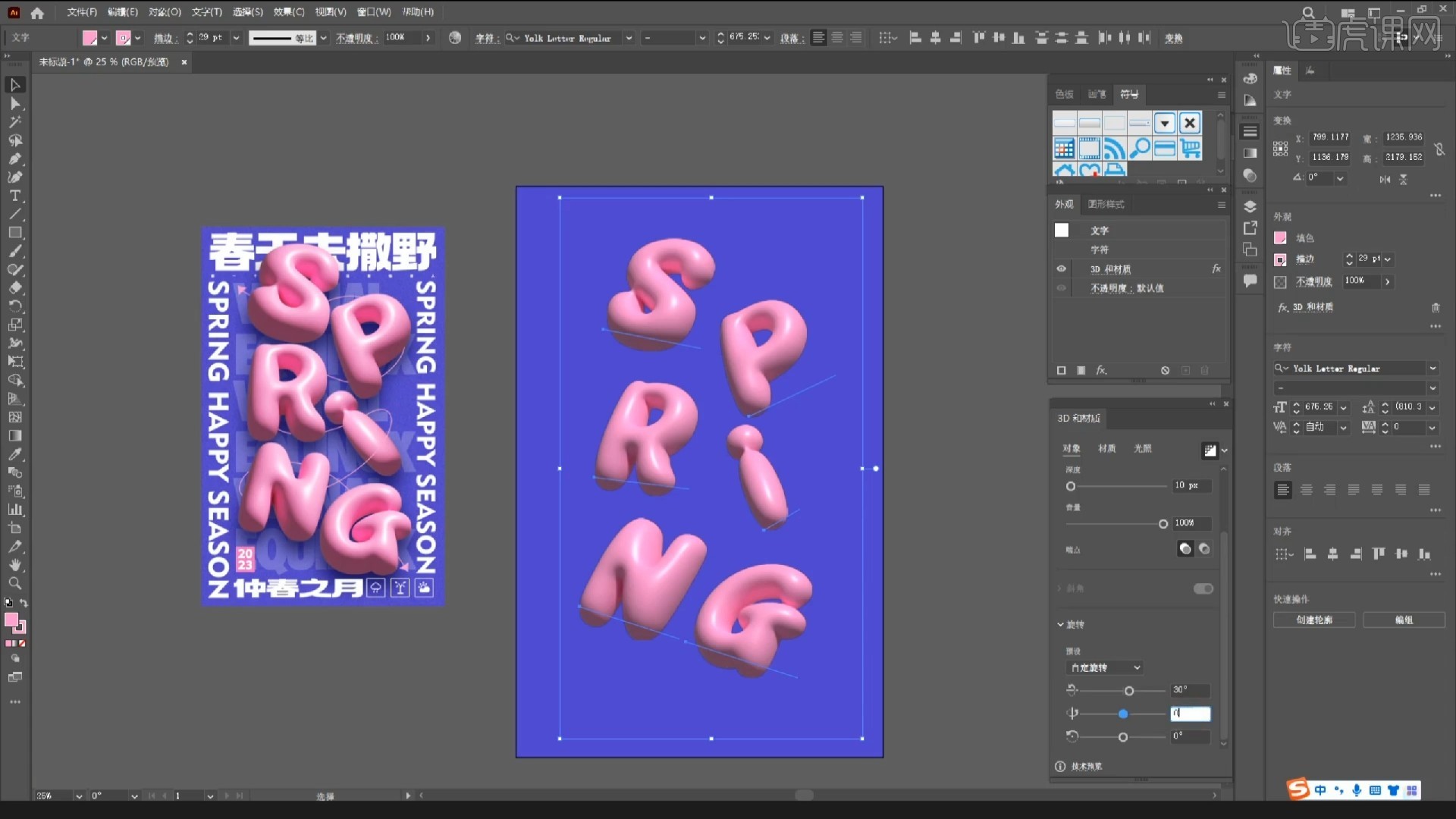Open the Yolk Letter Regular font dropdown in Properties
1456x819 pixels.
click(1432, 369)
